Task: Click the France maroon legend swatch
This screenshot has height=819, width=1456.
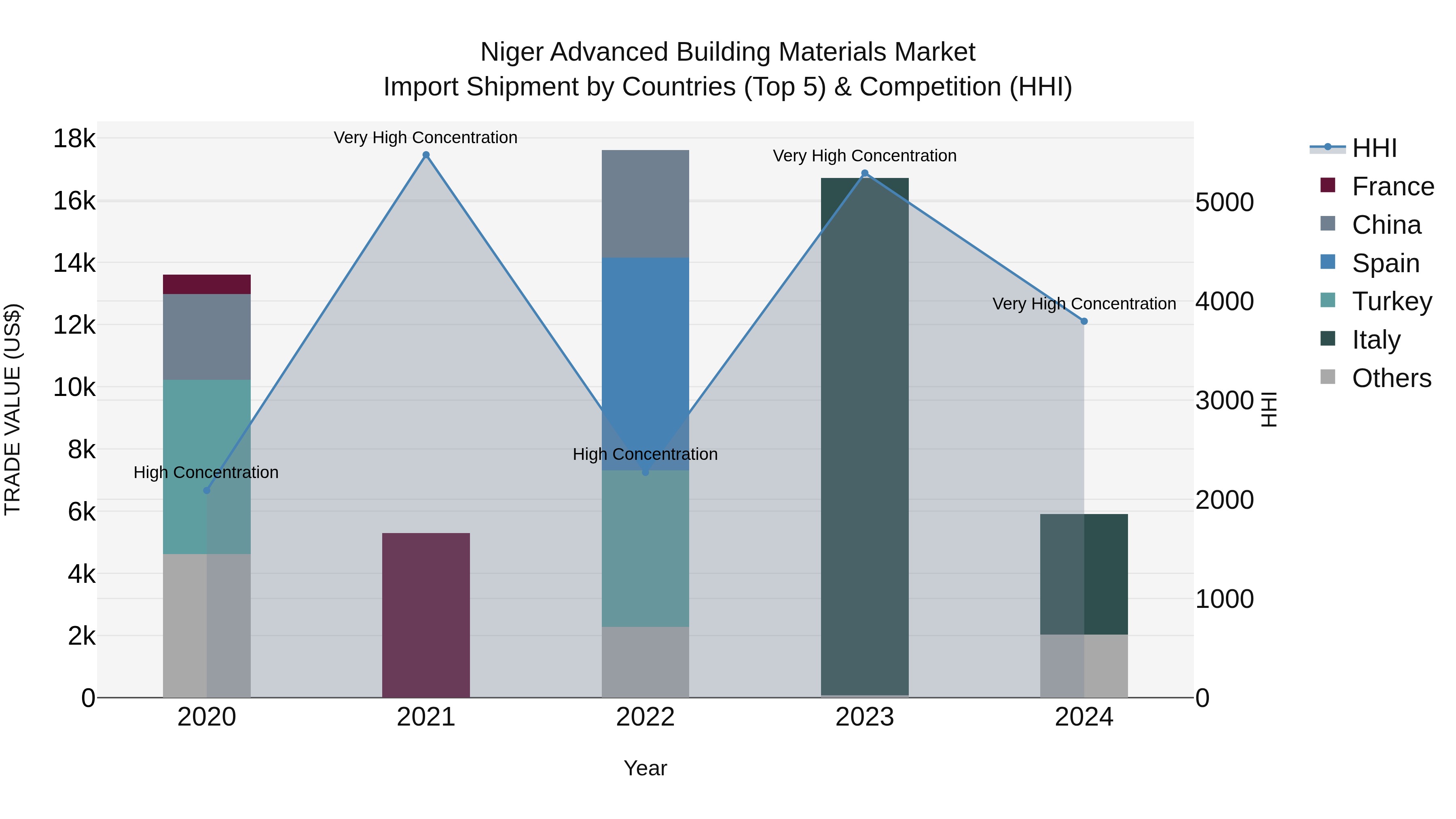Action: [x=1328, y=185]
